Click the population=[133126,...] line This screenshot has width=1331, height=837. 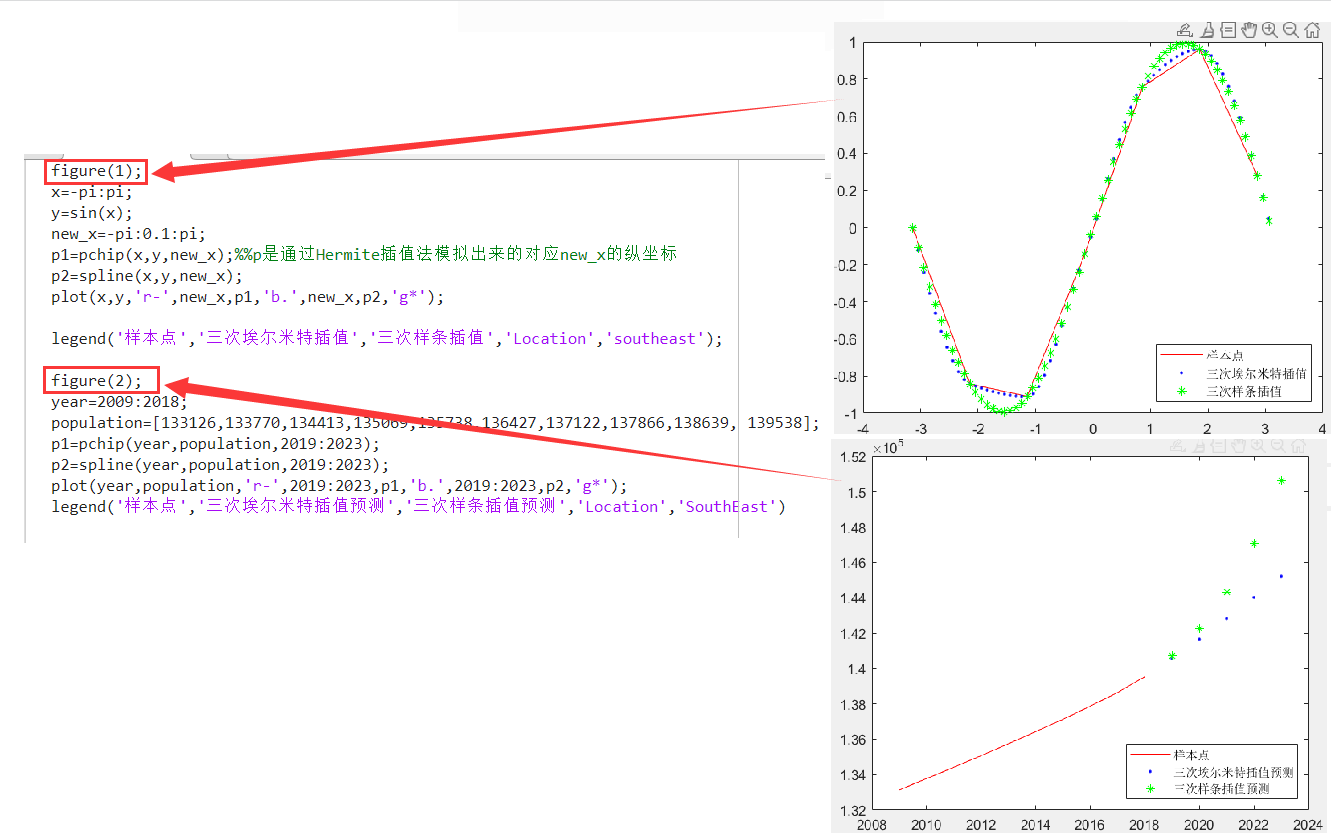pos(435,423)
